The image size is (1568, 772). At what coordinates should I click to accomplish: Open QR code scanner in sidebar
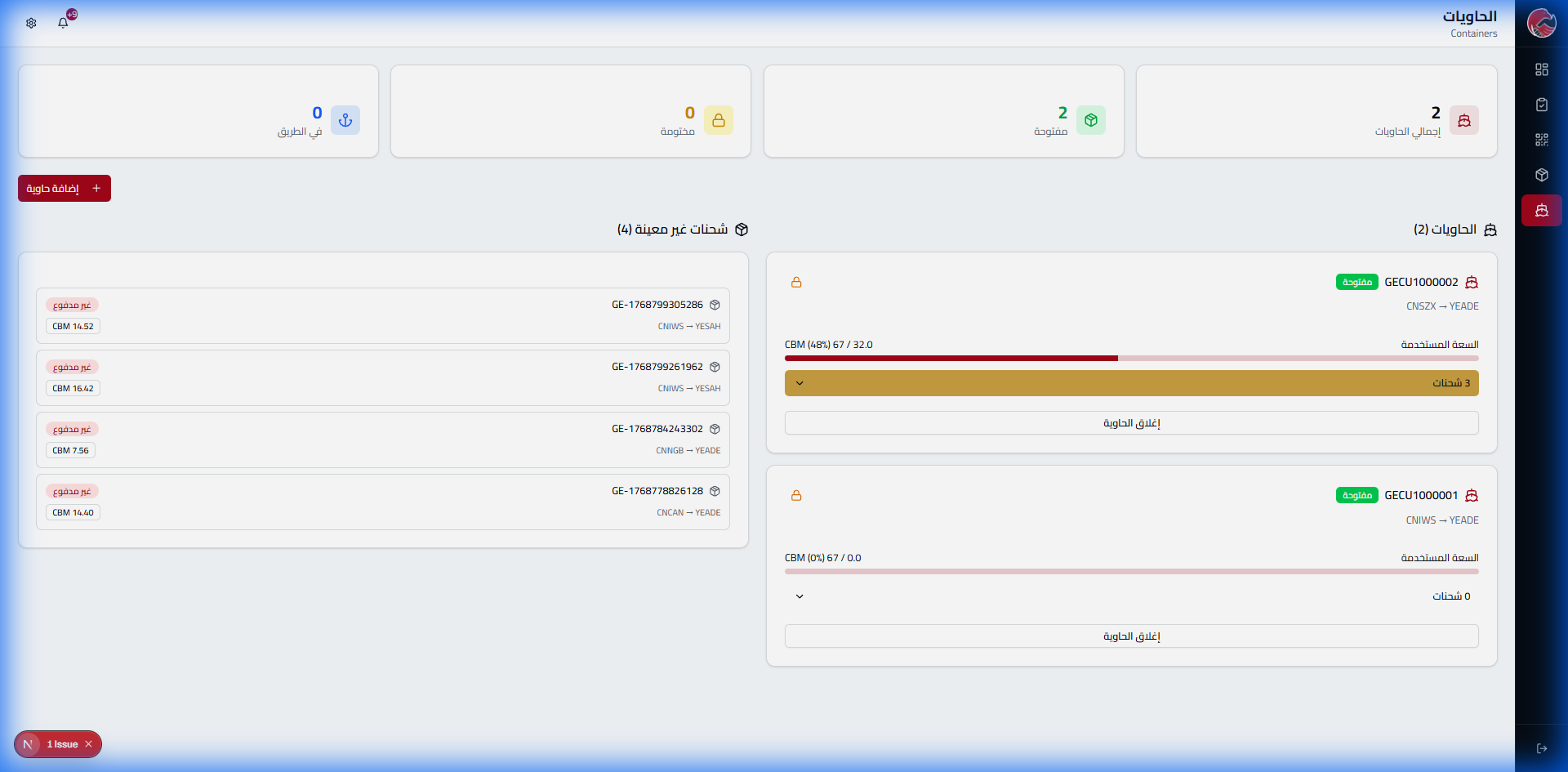click(x=1541, y=140)
